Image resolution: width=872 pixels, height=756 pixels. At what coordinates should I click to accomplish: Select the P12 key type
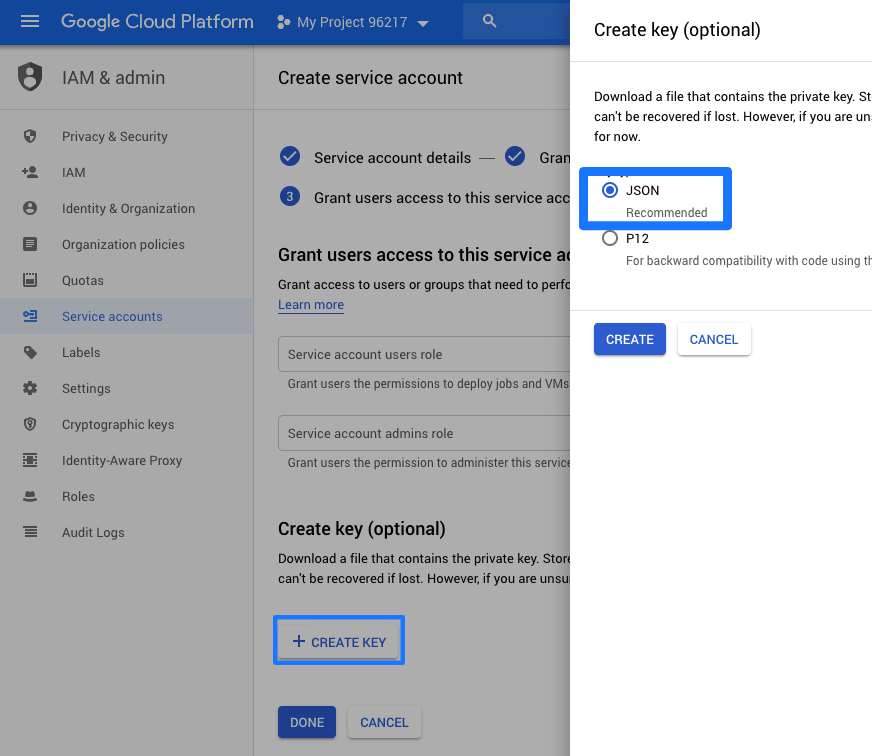pyautogui.click(x=610, y=239)
